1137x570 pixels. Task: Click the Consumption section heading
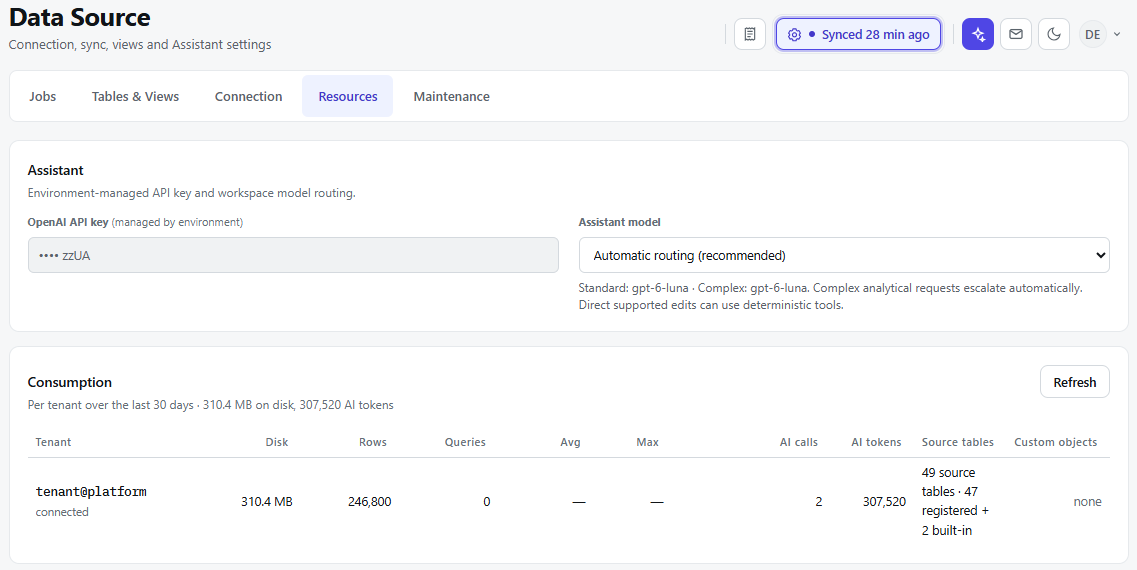[x=70, y=382]
